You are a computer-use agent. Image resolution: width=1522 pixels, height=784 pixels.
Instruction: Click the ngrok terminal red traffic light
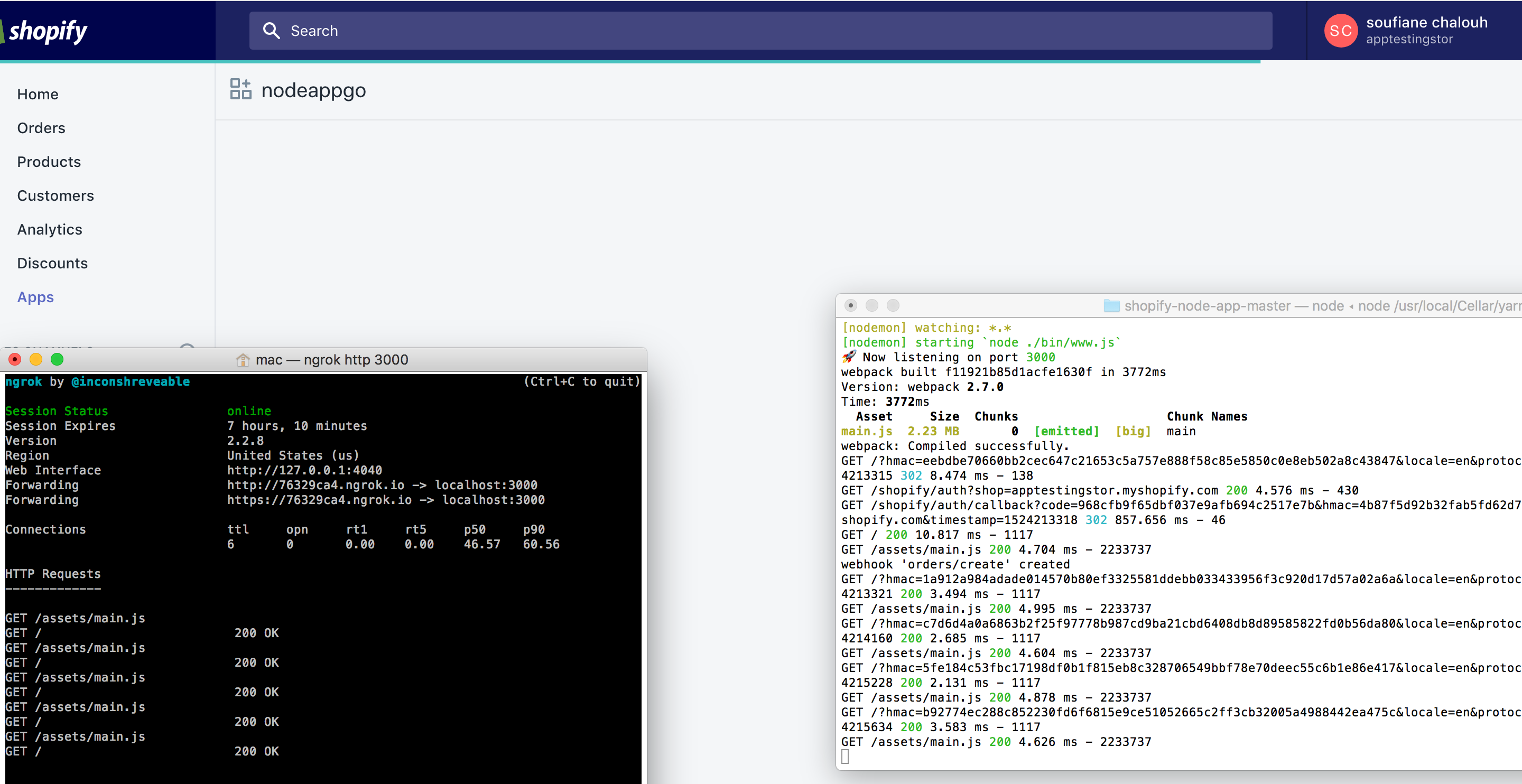point(15,359)
